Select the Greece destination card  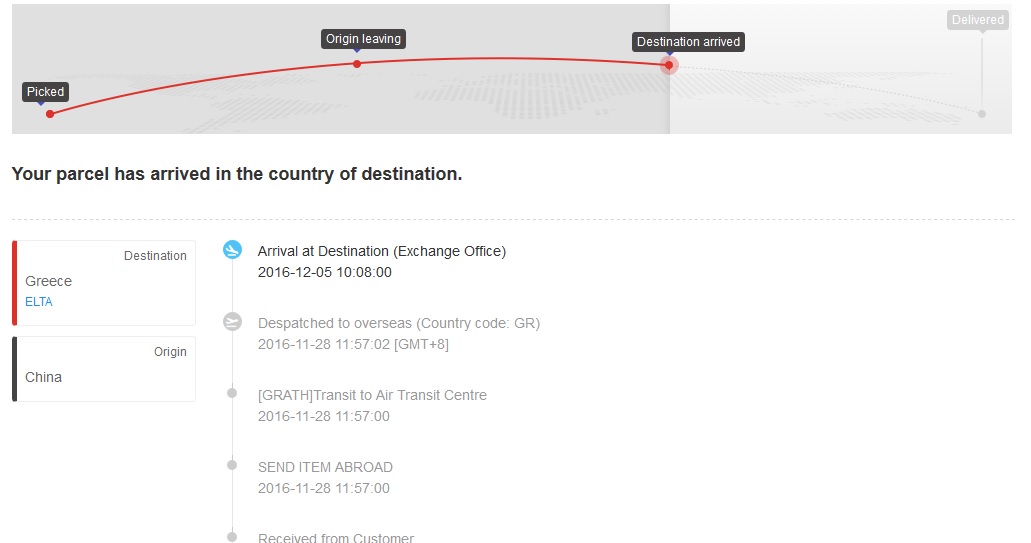tap(104, 283)
